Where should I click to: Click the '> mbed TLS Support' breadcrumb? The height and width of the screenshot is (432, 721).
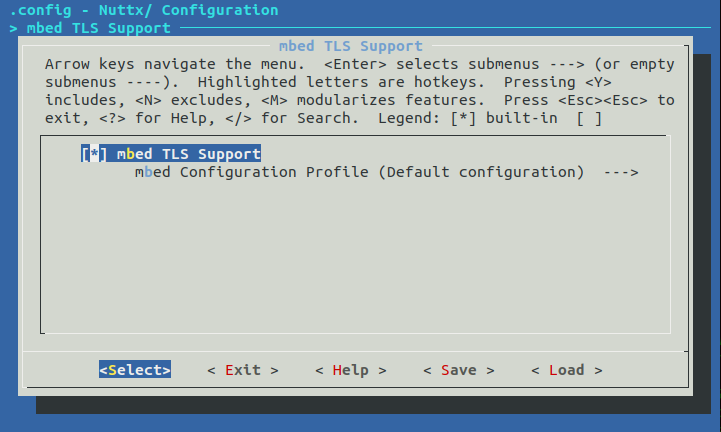click(90, 28)
